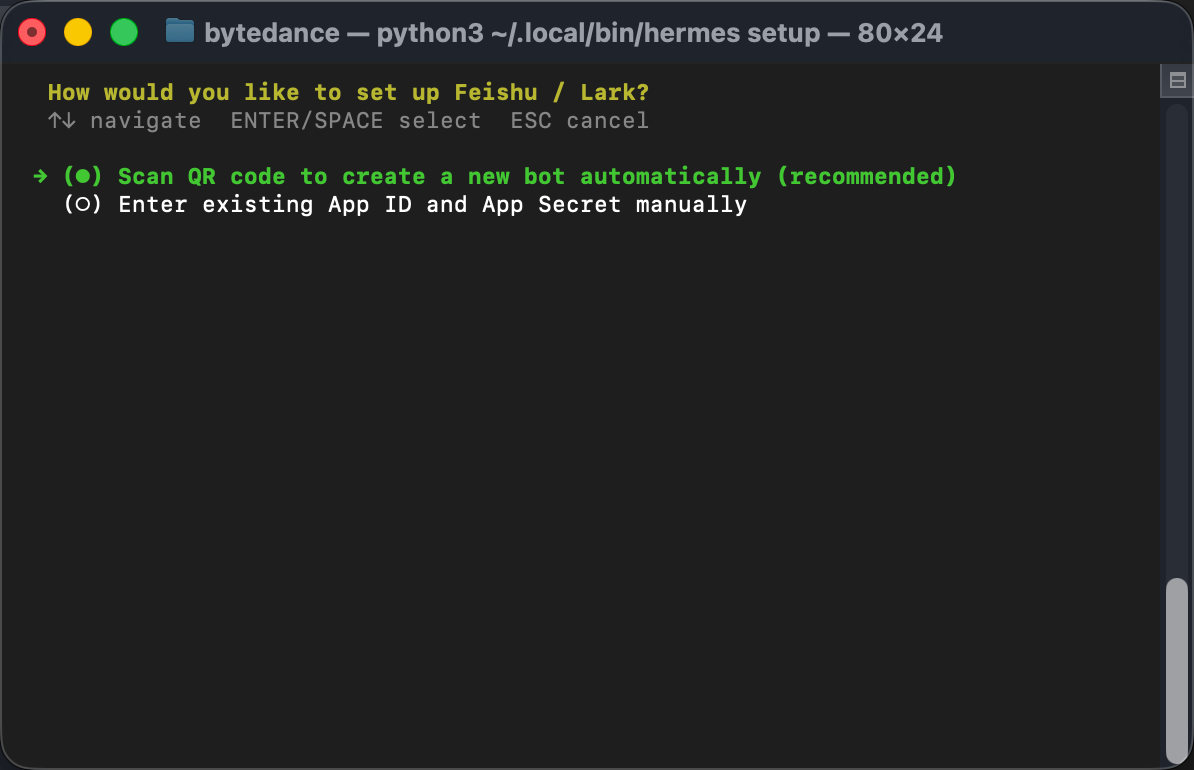
Task: Close the terminal with the red button
Action: (x=32, y=32)
